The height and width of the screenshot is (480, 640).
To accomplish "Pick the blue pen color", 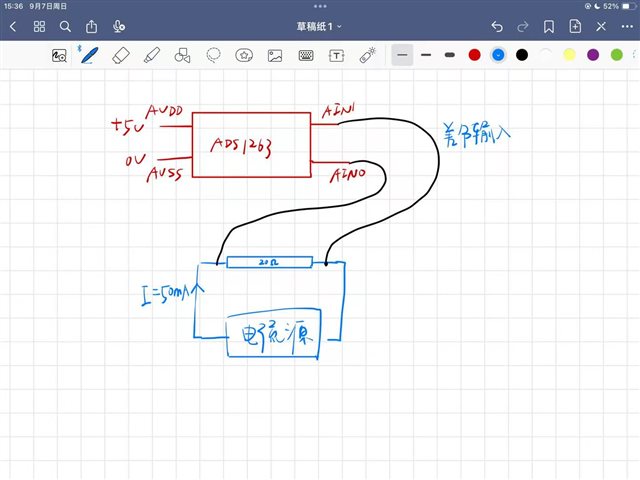I will click(x=498, y=55).
